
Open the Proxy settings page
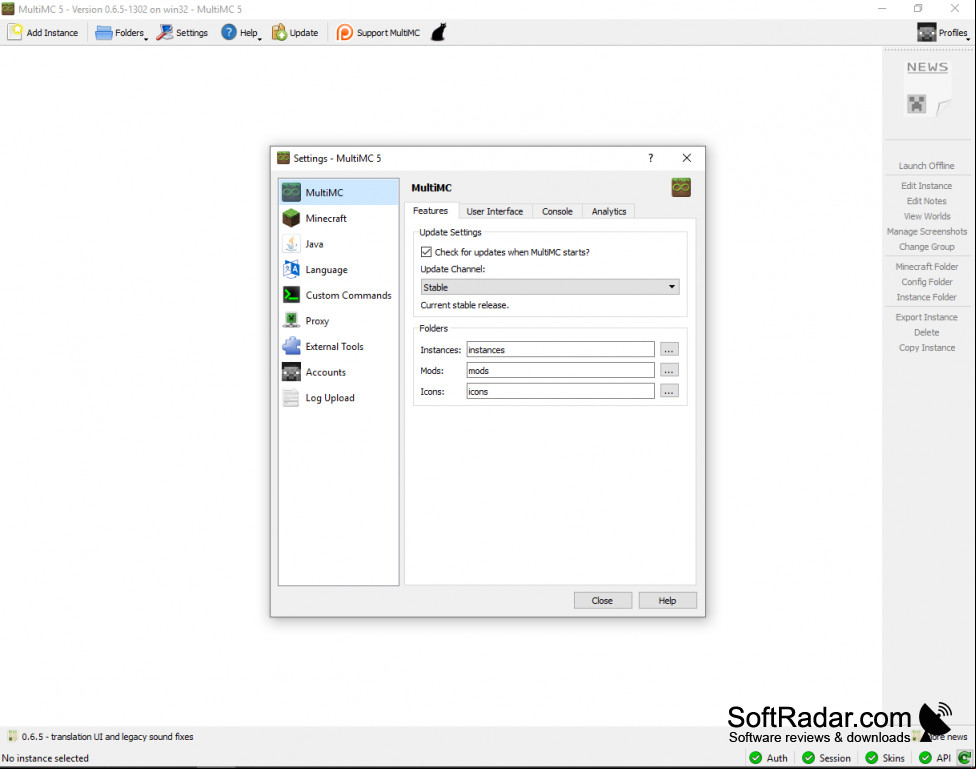(x=339, y=321)
